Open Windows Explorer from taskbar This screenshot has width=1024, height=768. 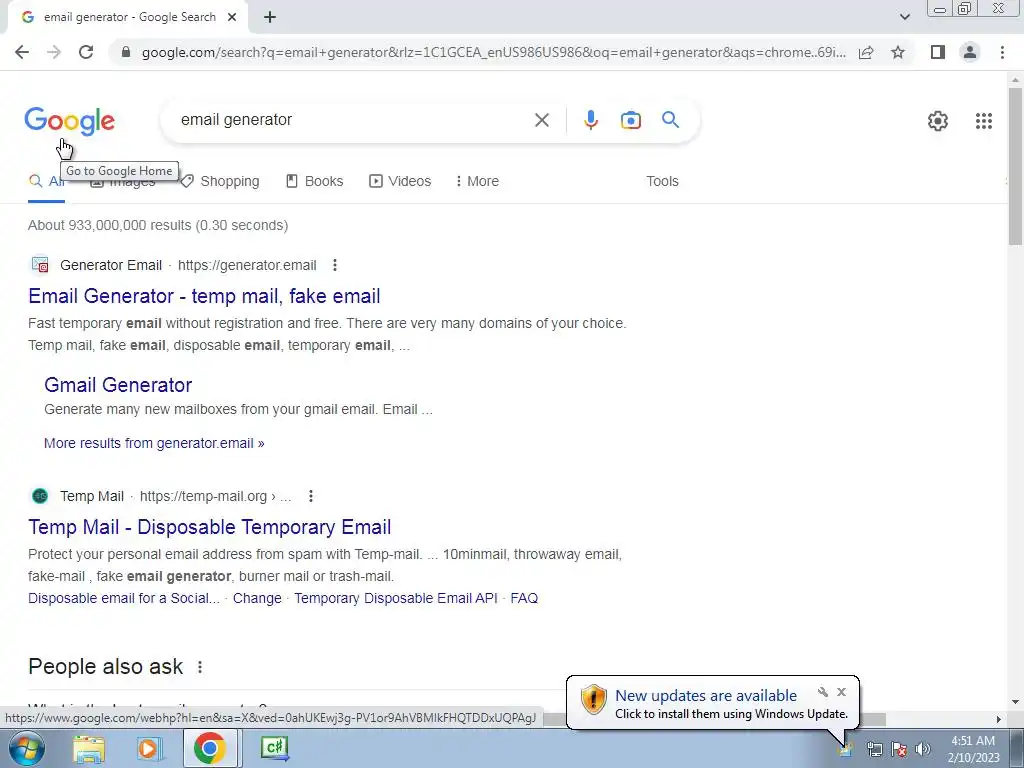pyautogui.click(x=89, y=748)
